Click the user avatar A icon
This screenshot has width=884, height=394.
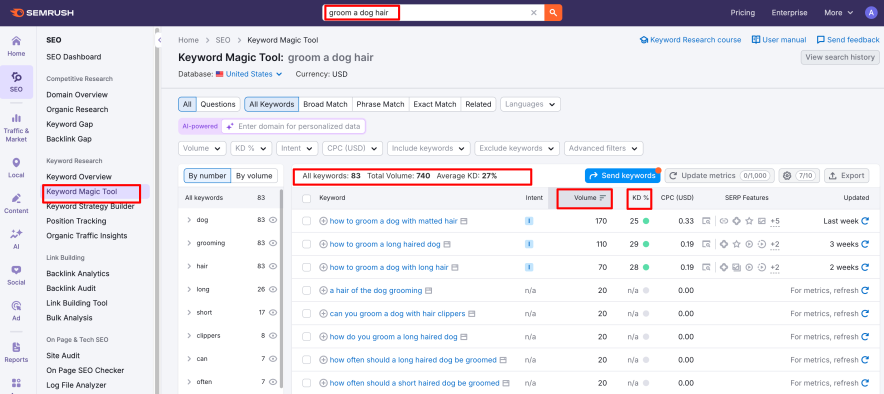(870, 12)
